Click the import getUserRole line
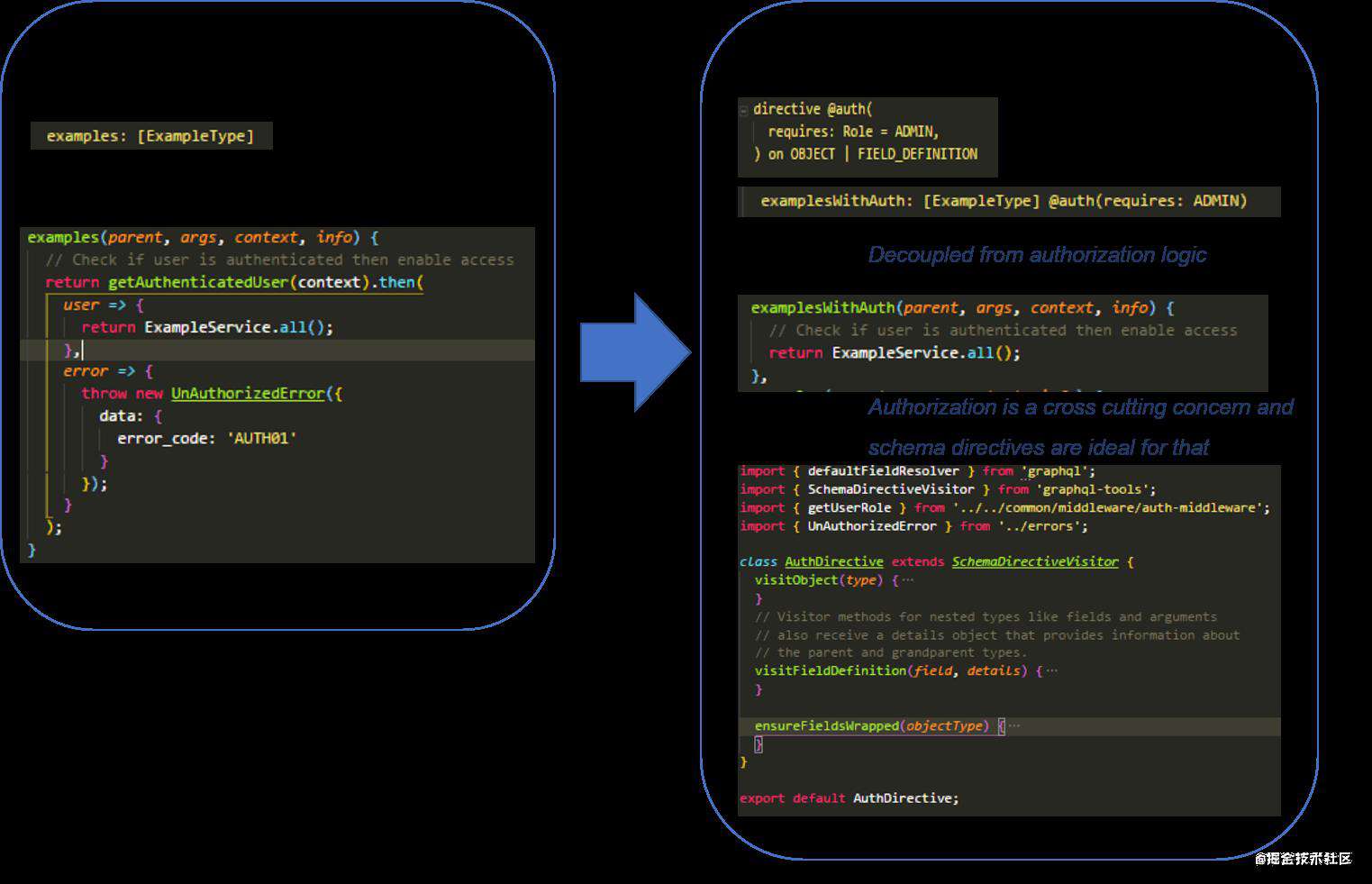Viewport: 1372px width, 884px height. coord(1005,508)
